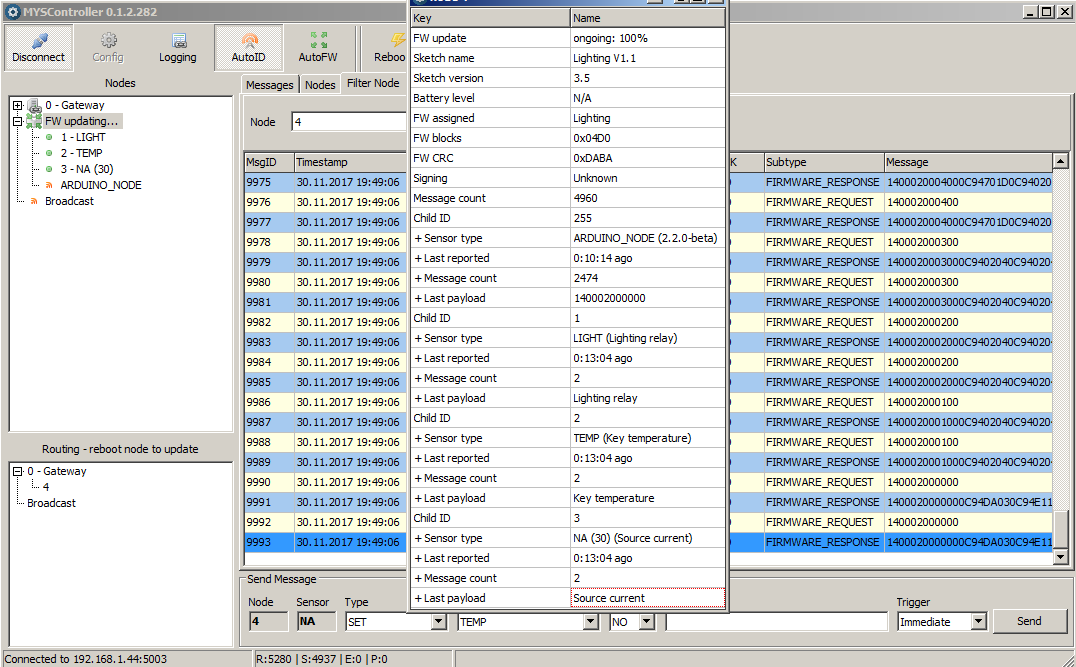Open the TEMP subtype dropdown

[590, 621]
